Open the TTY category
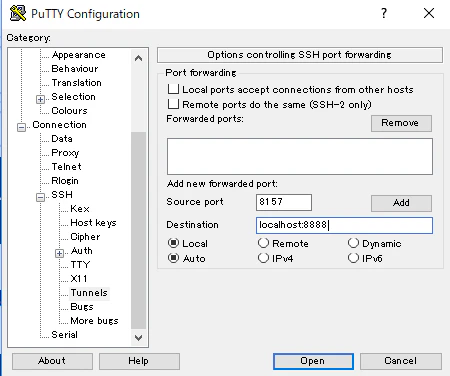The height and width of the screenshot is (376, 450). [80, 265]
